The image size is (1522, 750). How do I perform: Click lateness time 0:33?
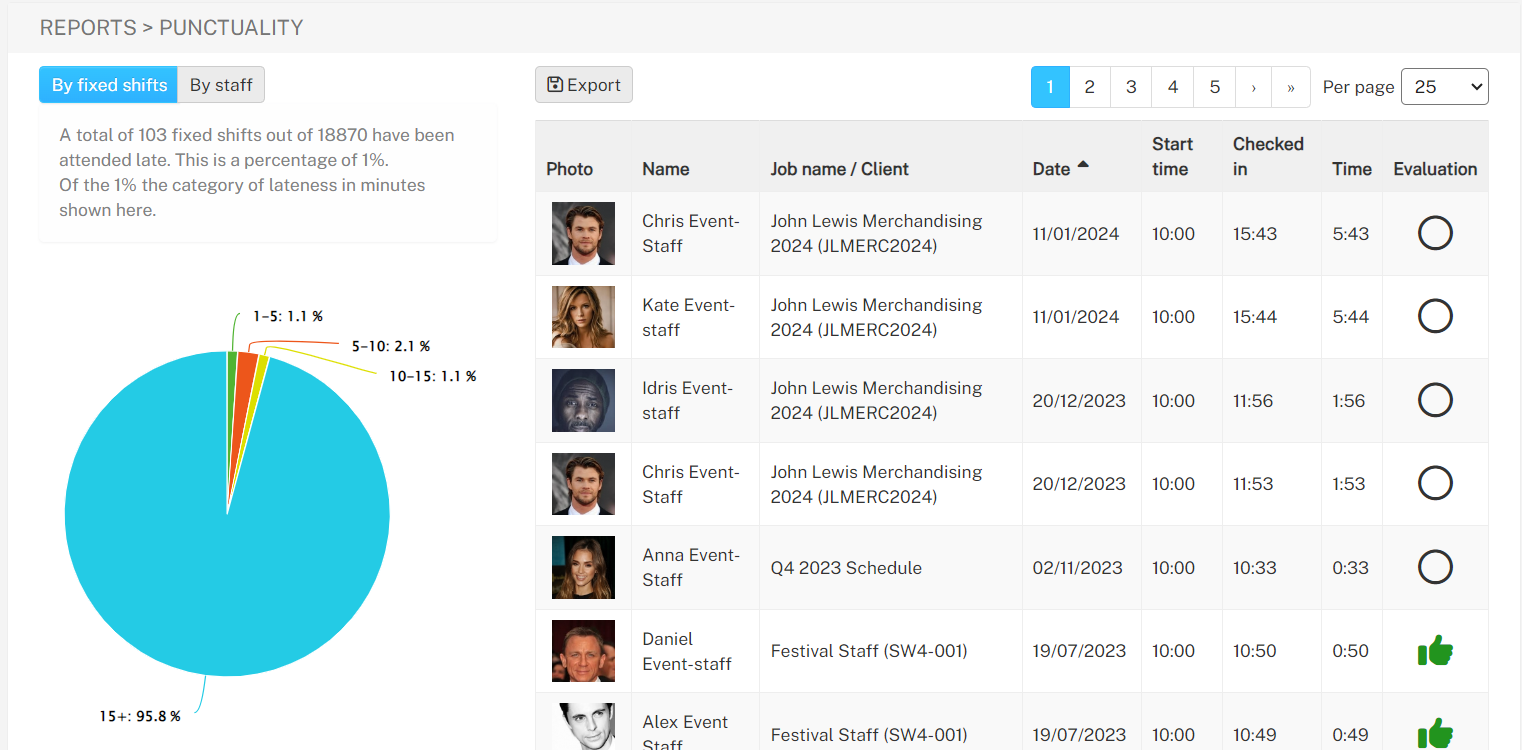[x=1350, y=568]
